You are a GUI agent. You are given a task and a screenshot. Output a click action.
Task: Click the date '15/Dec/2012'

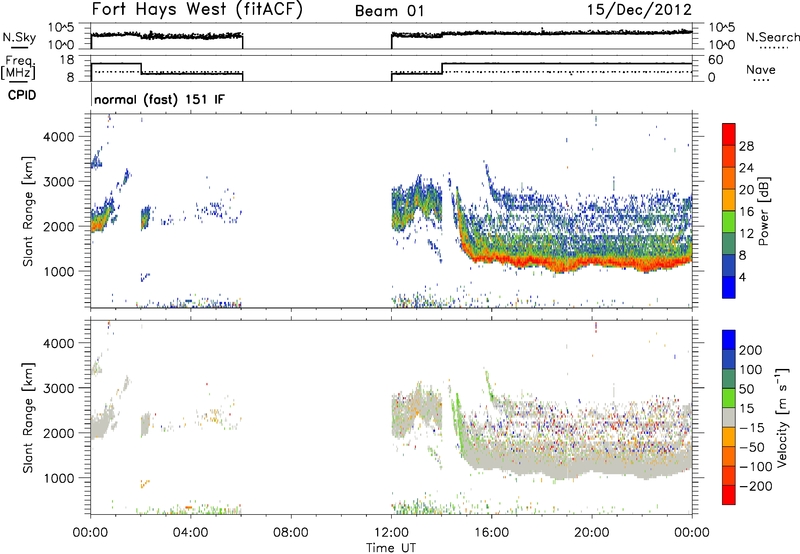click(640, 10)
